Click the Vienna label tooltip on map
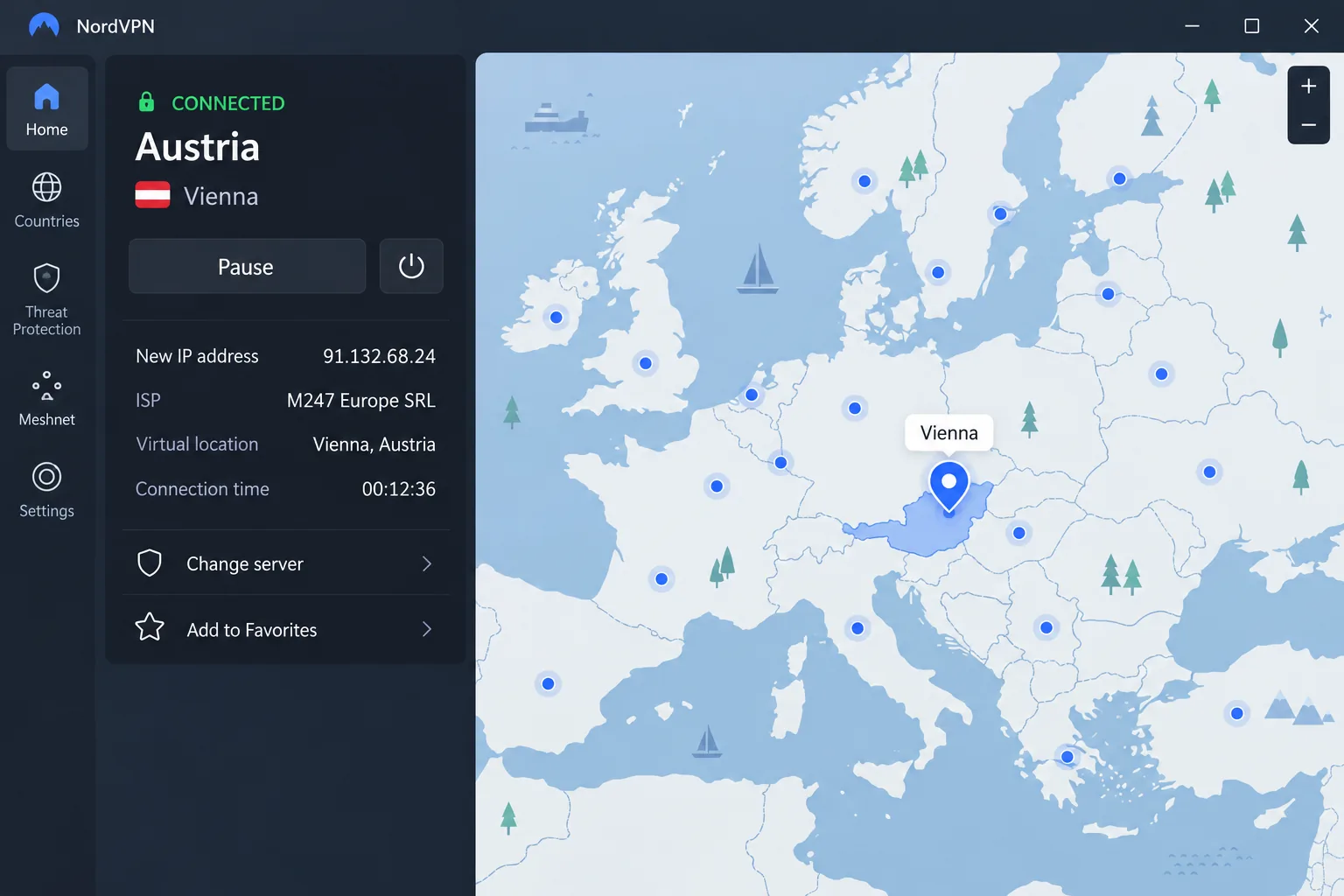 [948, 432]
